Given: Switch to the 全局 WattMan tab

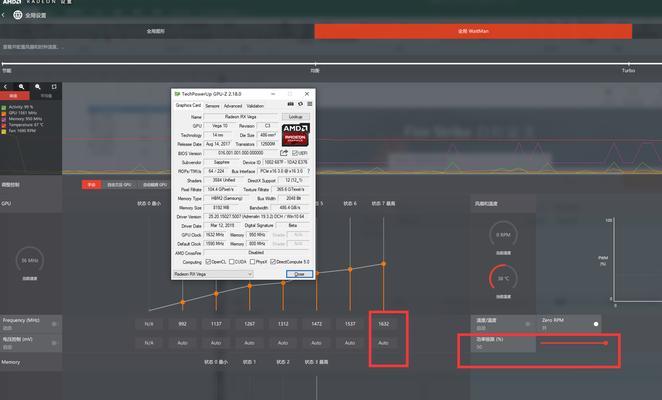Looking at the screenshot, I should tap(473, 31).
